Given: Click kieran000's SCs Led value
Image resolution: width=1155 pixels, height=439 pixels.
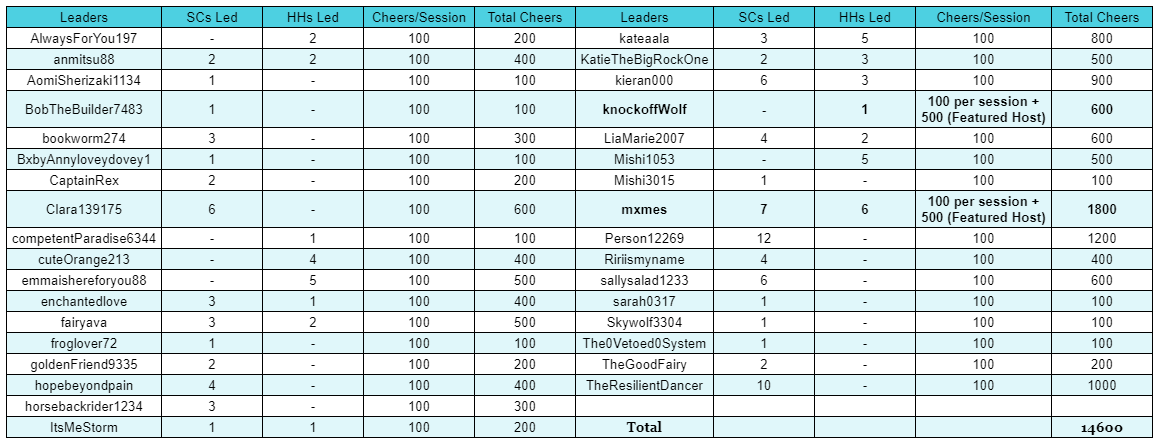Looking at the screenshot, I should pos(764,80).
